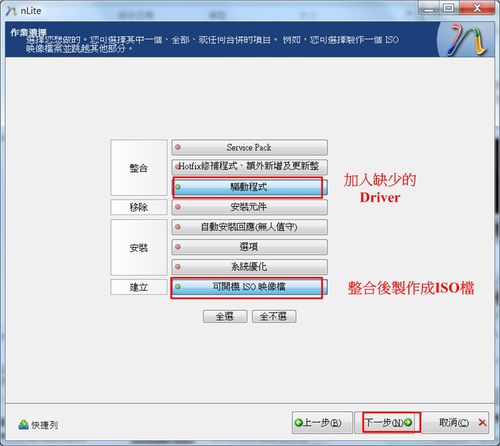Open the 快捷列 presets menu

coord(38,425)
